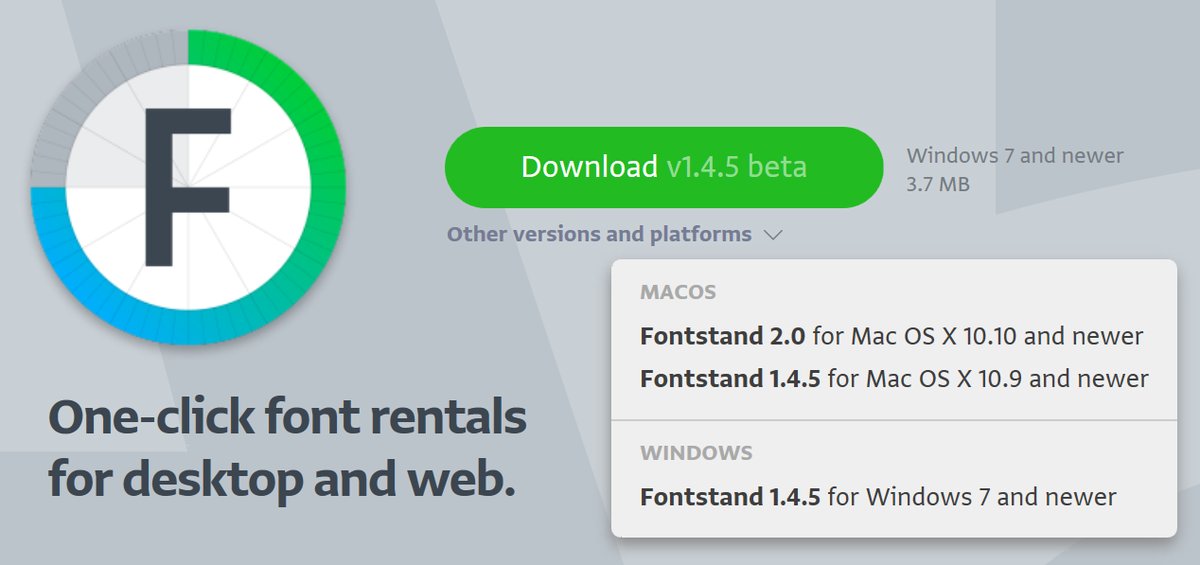Click the Windows 7 and newer label
This screenshot has width=1200, height=565.
[1014, 156]
